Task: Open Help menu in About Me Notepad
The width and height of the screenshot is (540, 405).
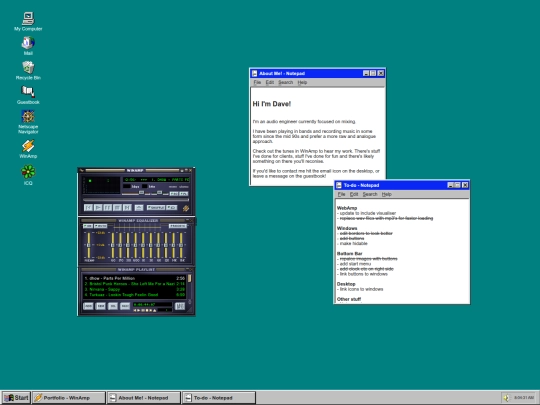Action: coord(302,82)
